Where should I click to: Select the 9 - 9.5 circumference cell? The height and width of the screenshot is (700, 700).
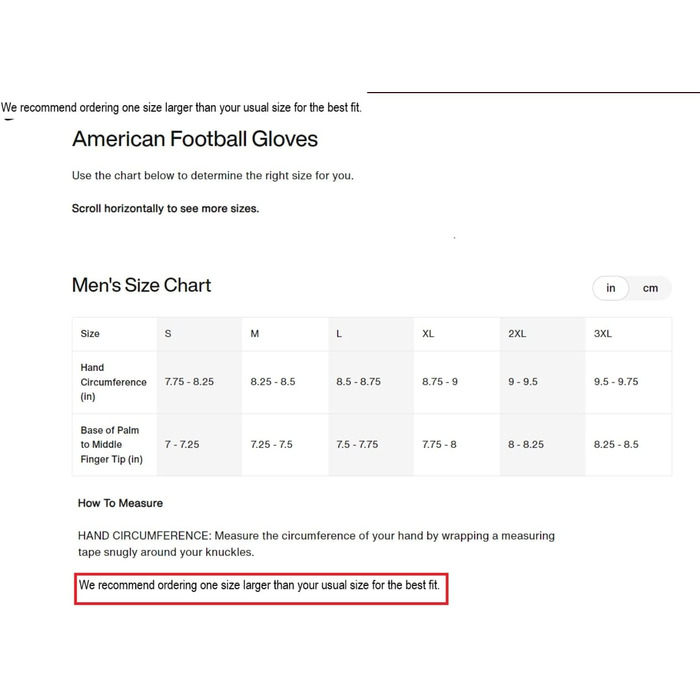click(x=523, y=382)
